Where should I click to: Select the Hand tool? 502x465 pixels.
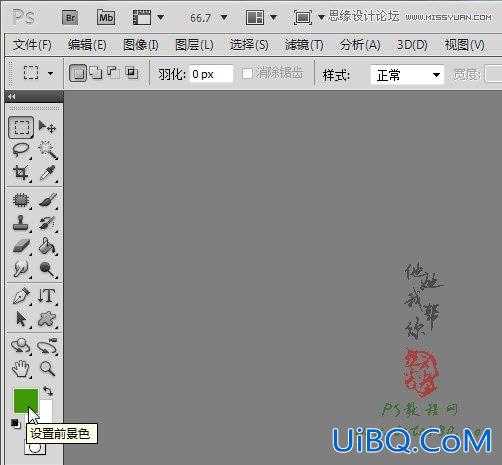tap(21, 369)
